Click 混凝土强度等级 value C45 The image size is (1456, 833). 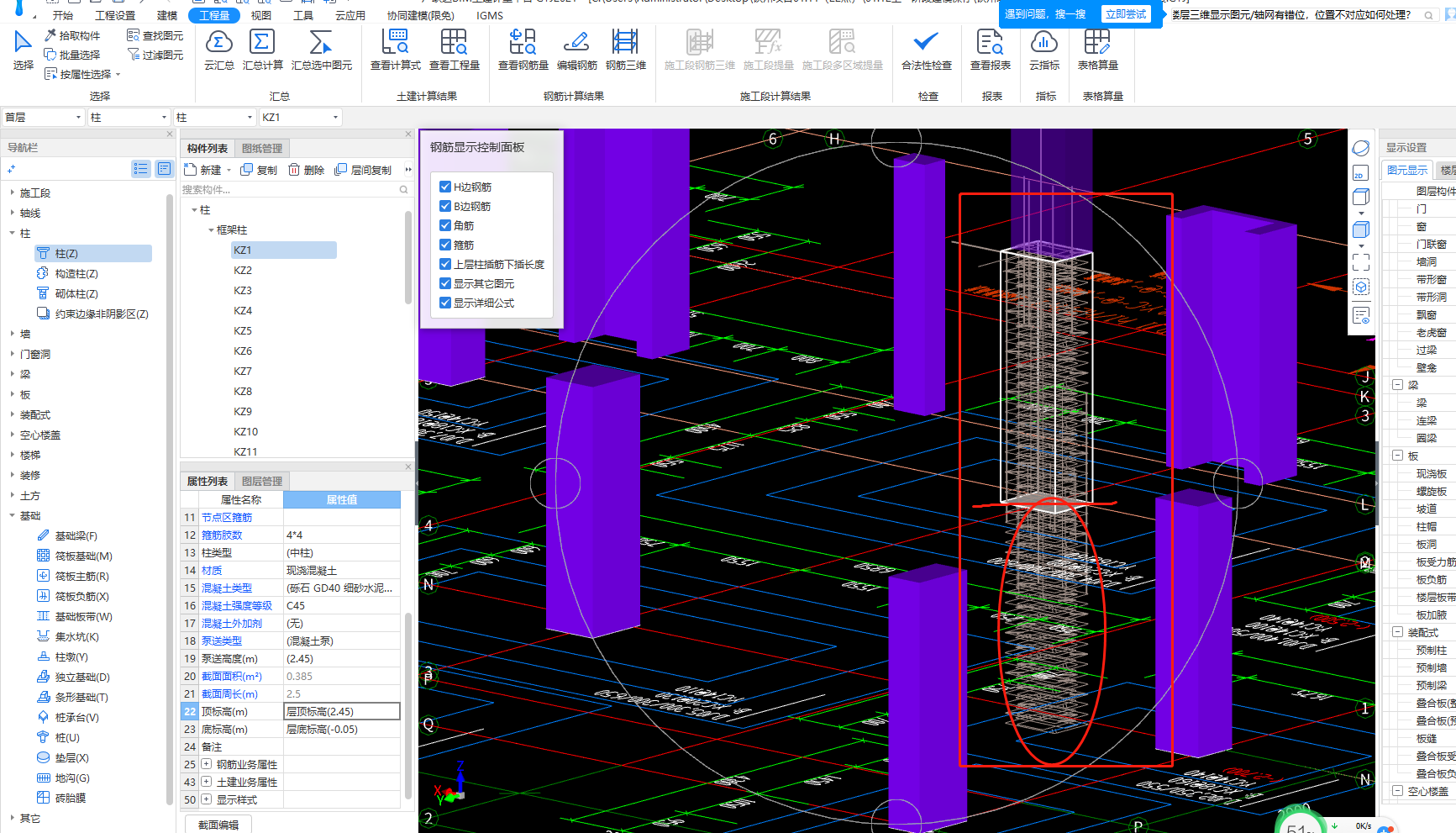click(x=342, y=605)
